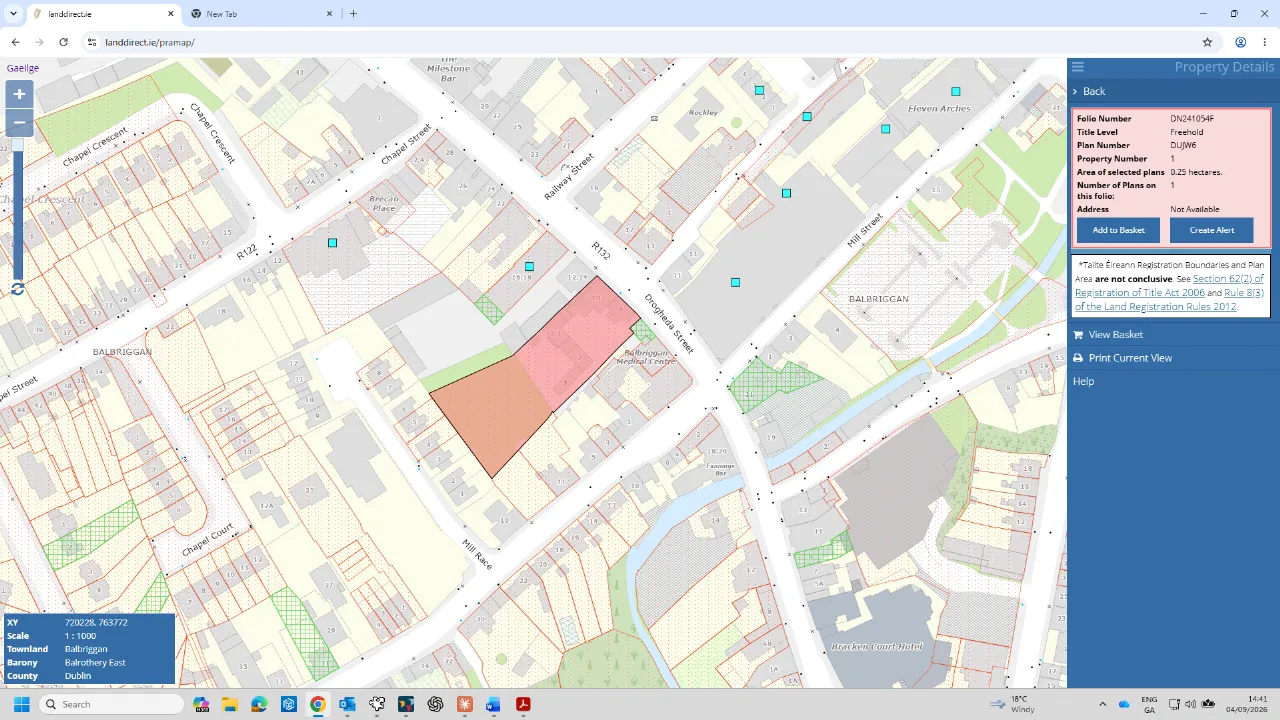Screen dimensions: 1280x720
Task: Go back to the previous browser page
Action: point(15,42)
